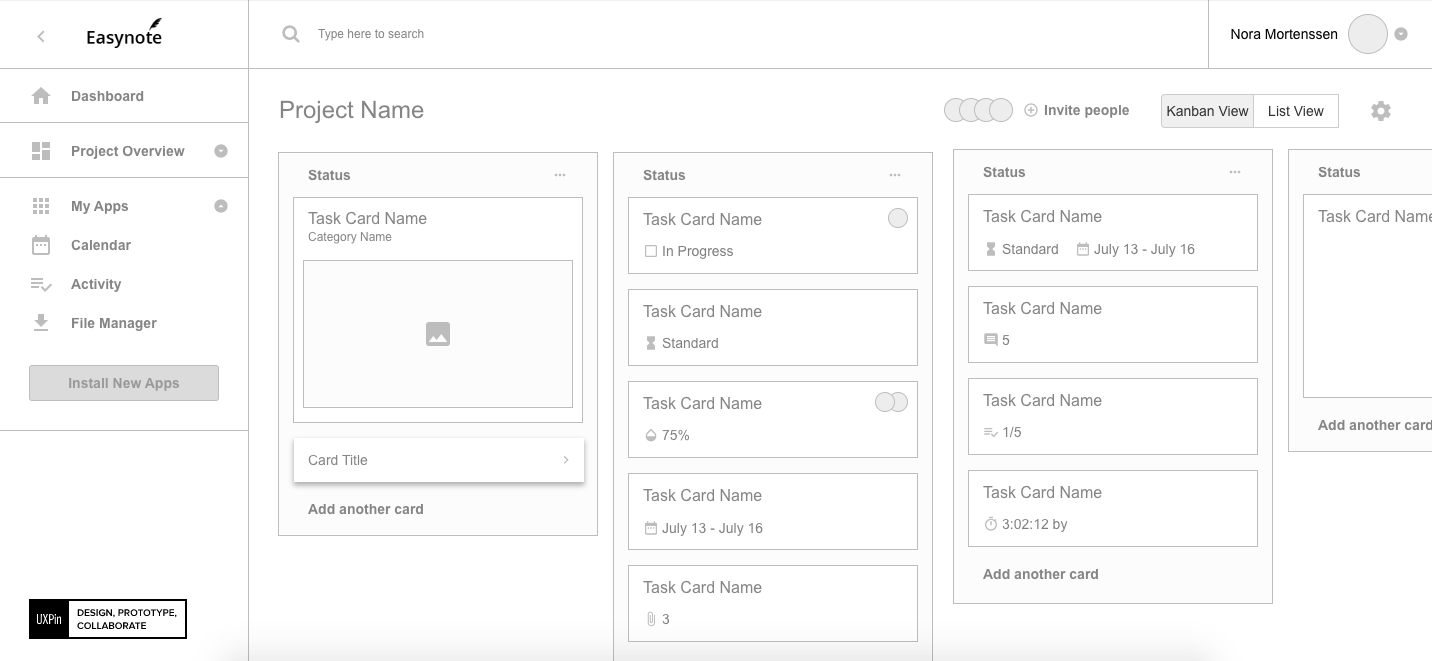Viewport: 1432px width, 661px height.
Task: Click Add another card in fourth column
Action: 1375,425
